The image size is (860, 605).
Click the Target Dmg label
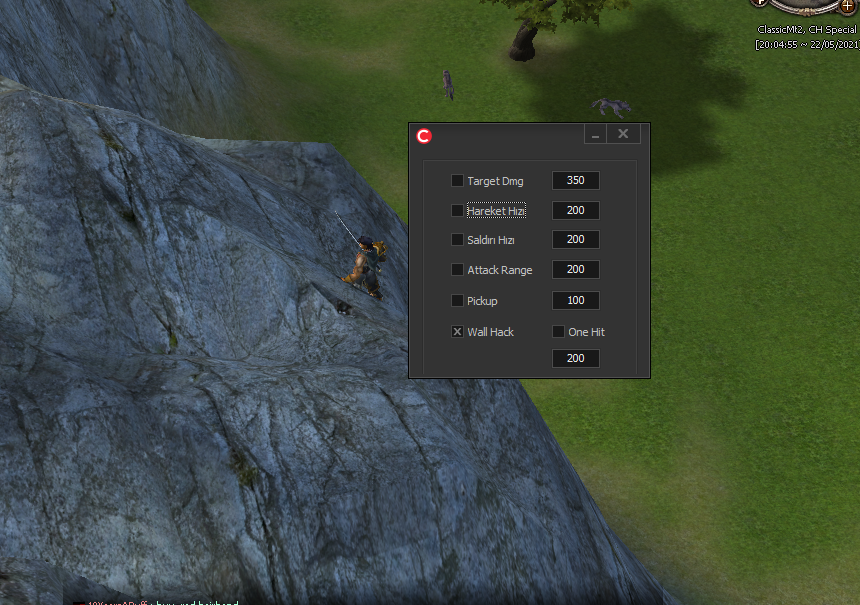[x=495, y=181]
